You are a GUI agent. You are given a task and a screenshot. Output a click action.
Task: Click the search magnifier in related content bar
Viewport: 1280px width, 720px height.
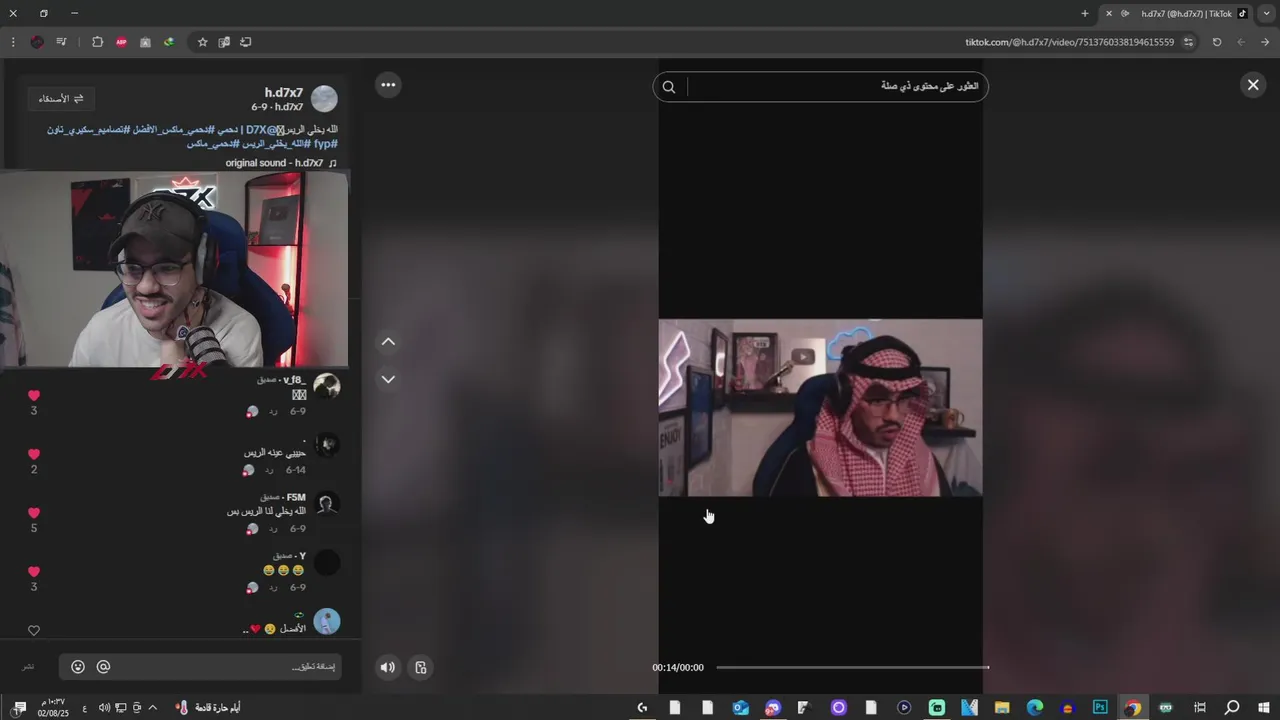point(669,87)
